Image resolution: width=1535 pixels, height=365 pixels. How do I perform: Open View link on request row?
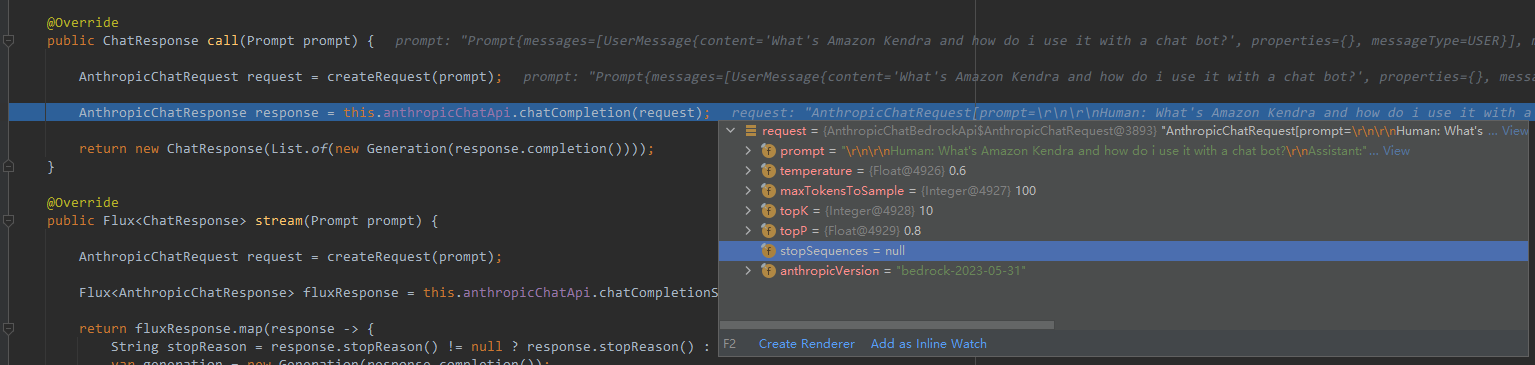point(1515,131)
